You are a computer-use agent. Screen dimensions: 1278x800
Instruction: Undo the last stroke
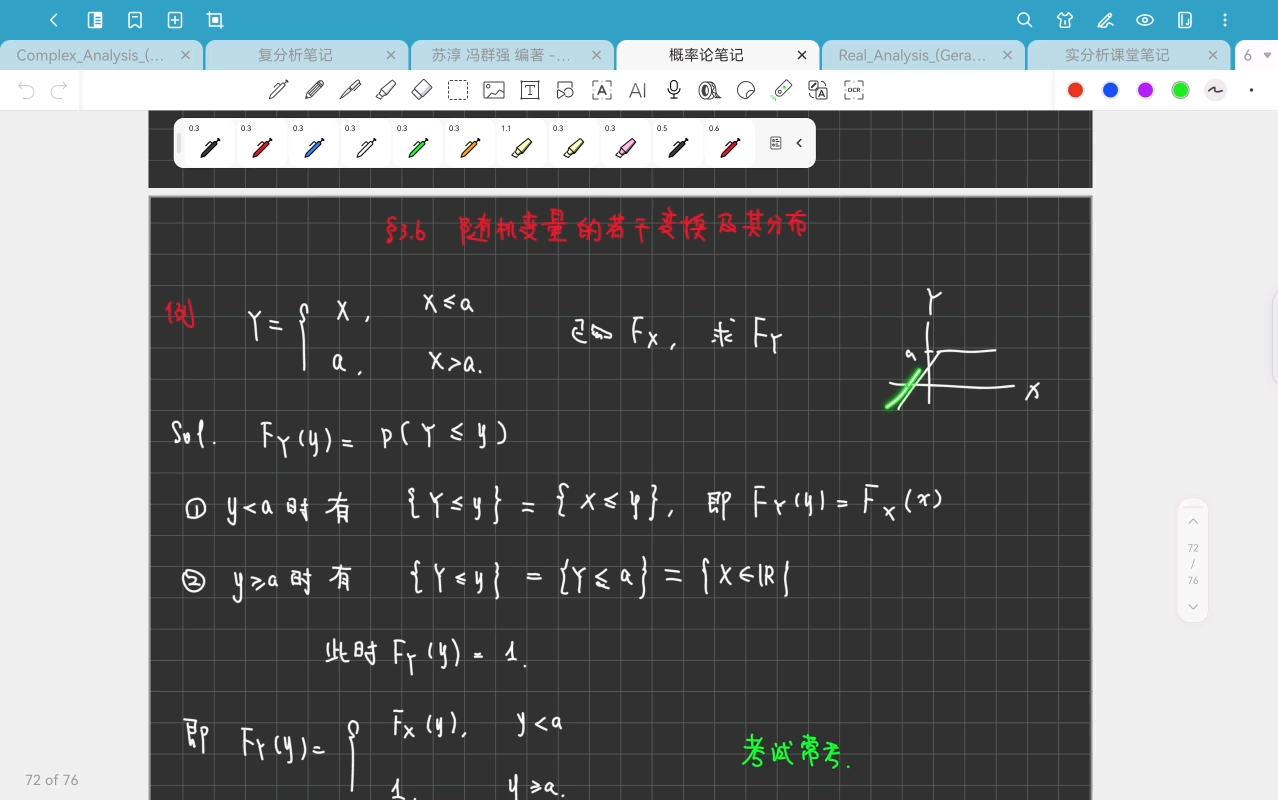[x=27, y=91]
